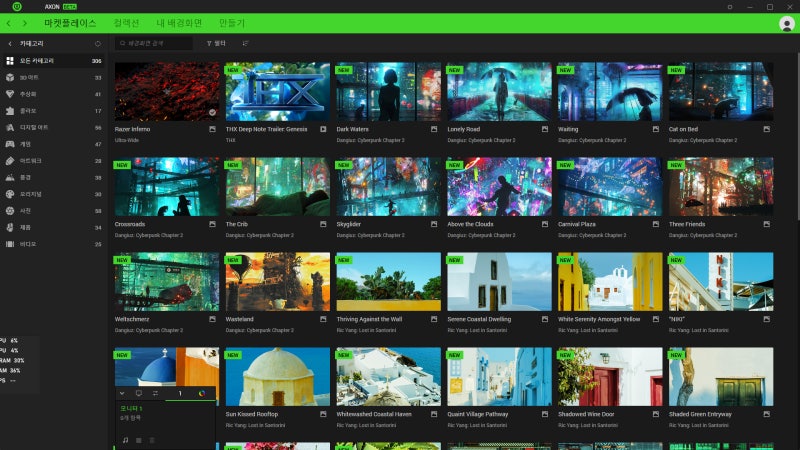Switch to the 컬렉션 tab

coord(126,23)
